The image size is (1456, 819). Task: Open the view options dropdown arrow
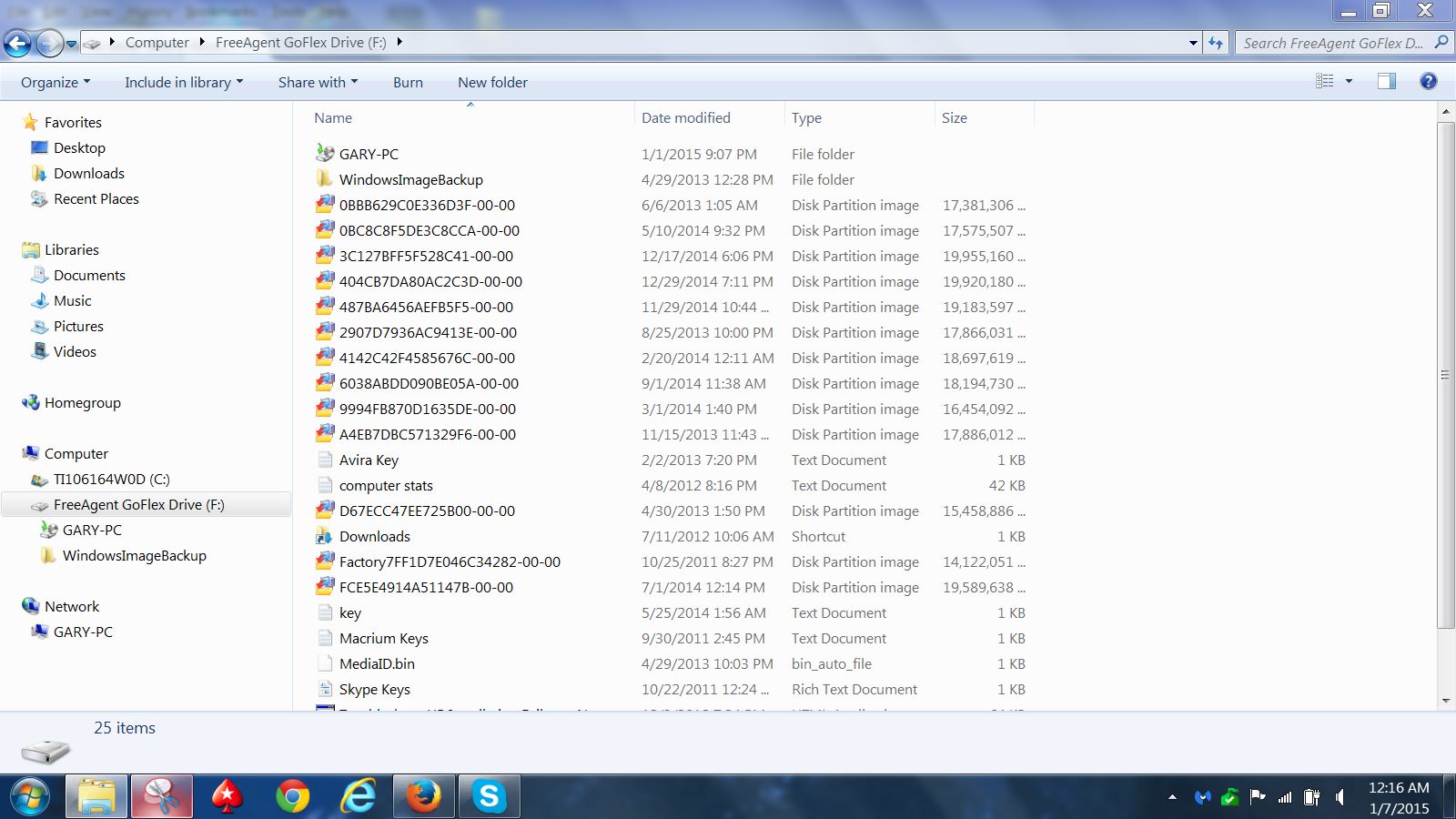tap(1349, 81)
